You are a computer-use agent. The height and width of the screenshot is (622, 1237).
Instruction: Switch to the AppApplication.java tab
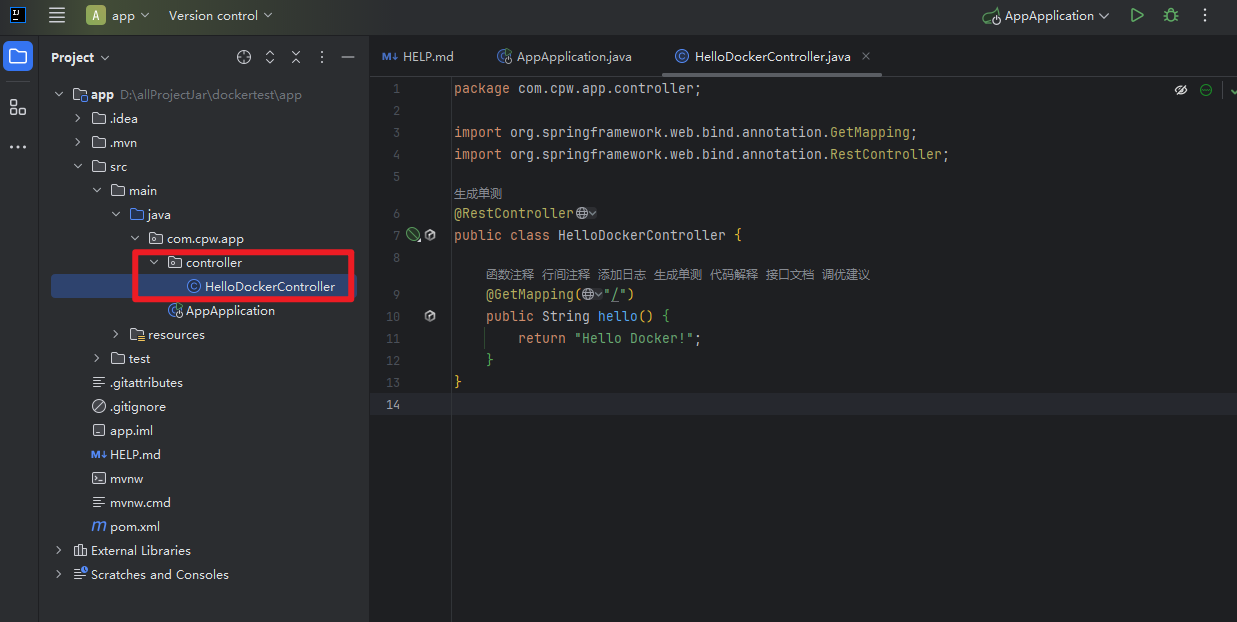coord(565,56)
